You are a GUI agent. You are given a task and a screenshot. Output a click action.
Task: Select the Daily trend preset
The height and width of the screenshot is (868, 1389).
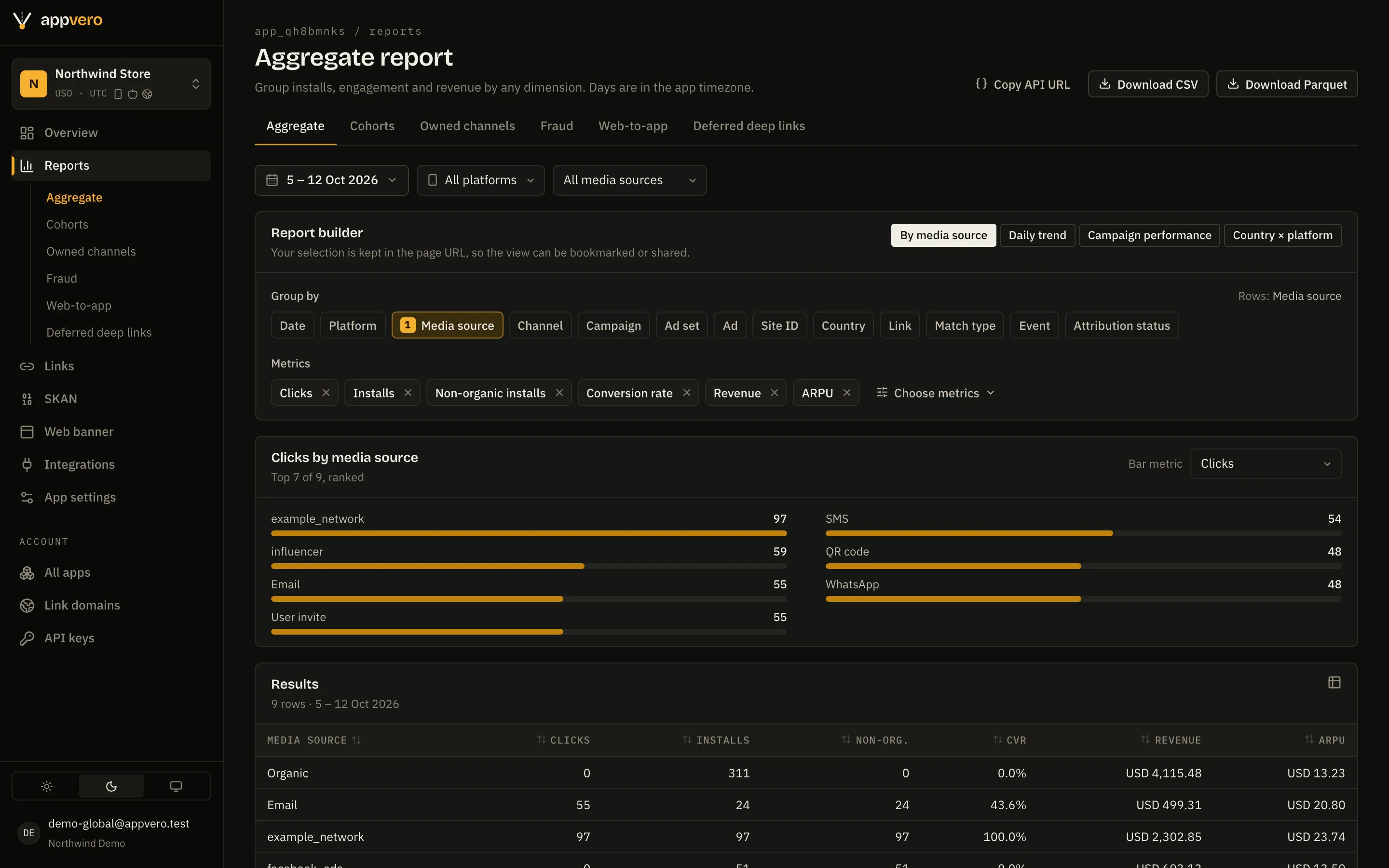[x=1037, y=235]
